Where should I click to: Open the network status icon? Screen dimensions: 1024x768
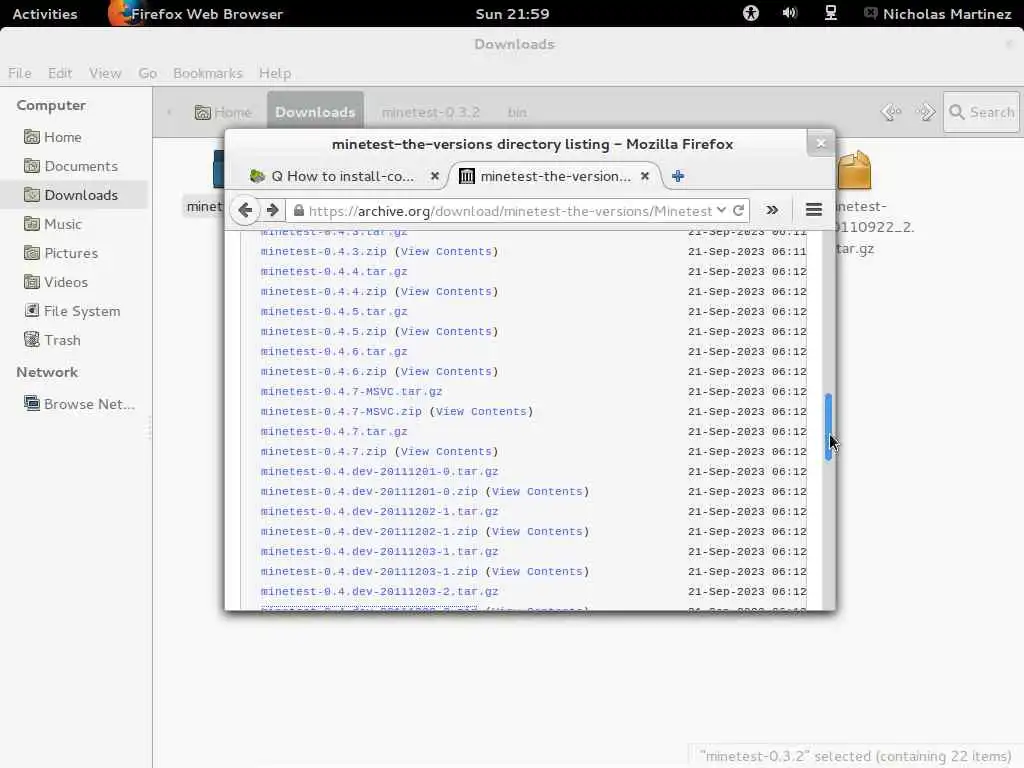coord(831,13)
